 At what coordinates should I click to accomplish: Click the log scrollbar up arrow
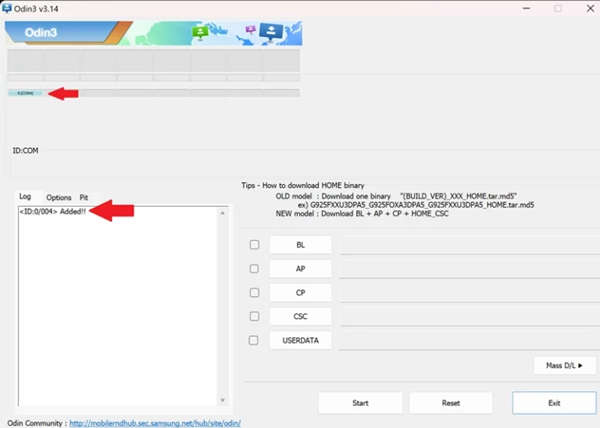[x=222, y=213]
